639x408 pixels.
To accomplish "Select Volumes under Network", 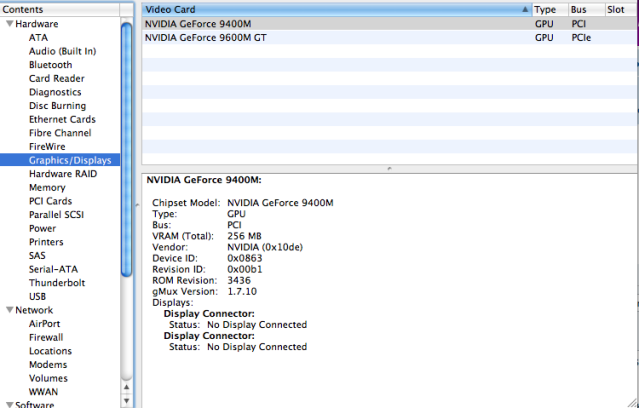I will (48, 378).
